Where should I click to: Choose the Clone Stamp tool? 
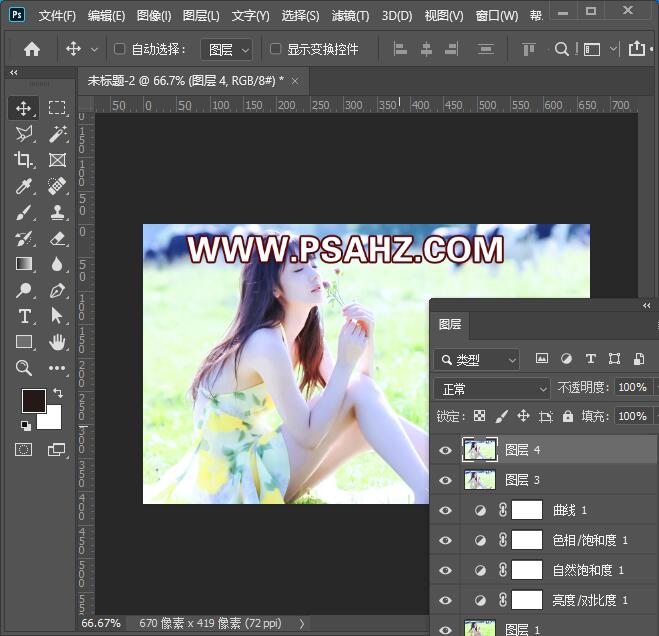click(57, 212)
